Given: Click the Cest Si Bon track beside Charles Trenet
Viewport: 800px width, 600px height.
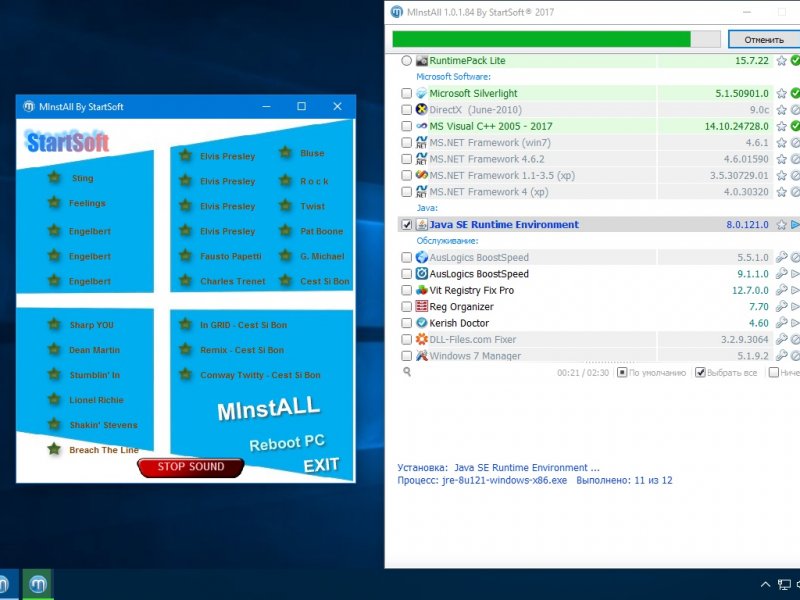Looking at the screenshot, I should click(x=324, y=281).
